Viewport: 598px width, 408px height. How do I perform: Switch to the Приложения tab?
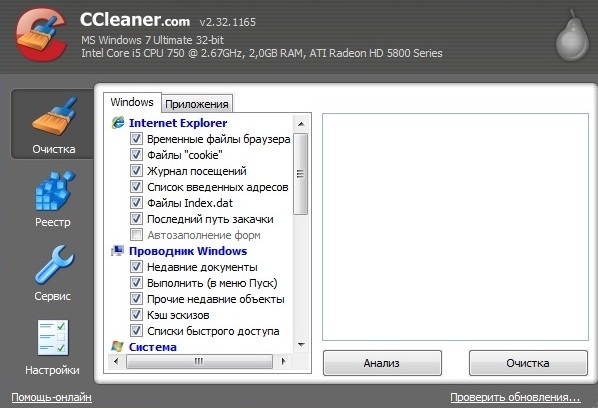[197, 104]
